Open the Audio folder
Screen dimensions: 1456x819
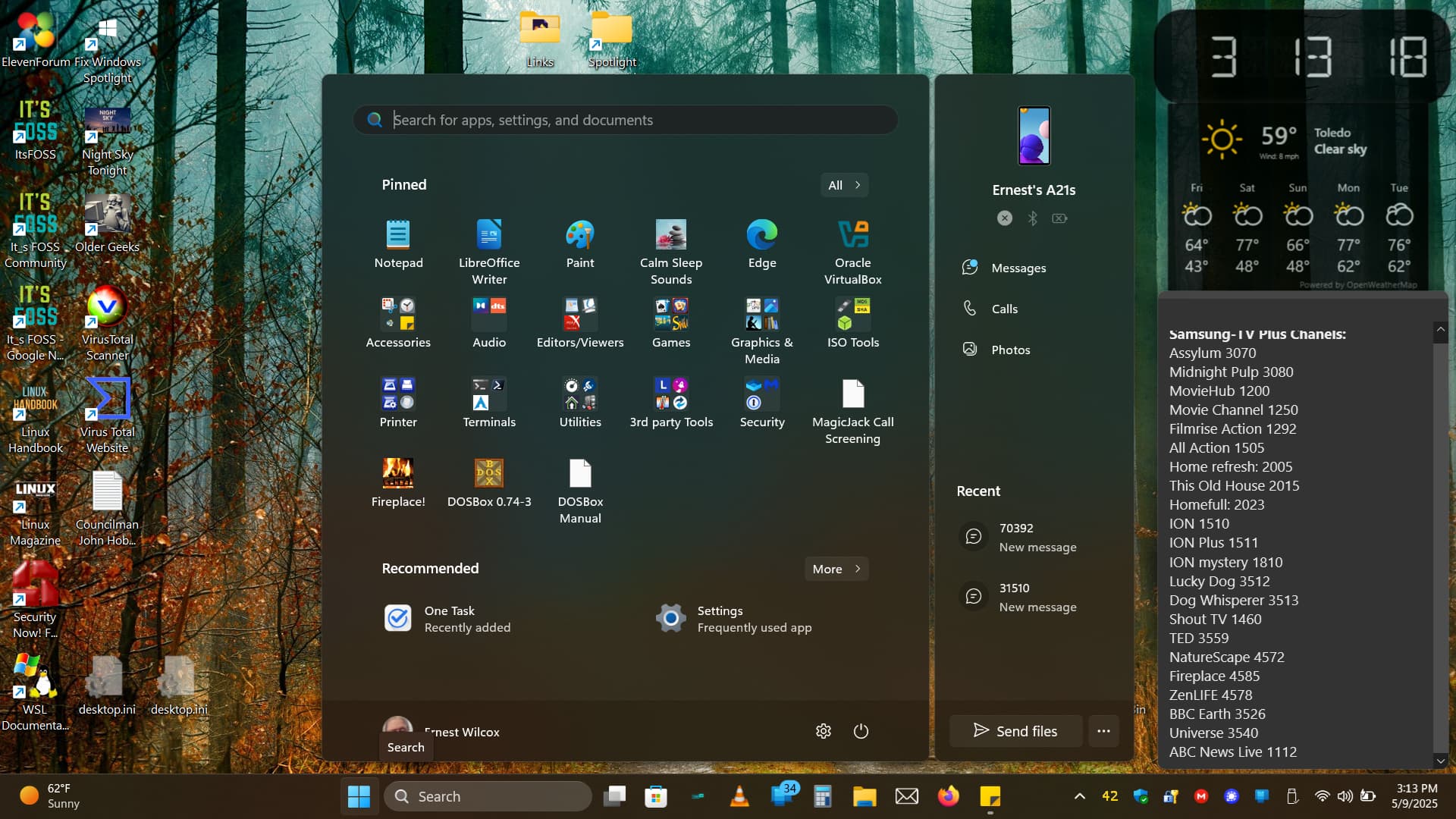[x=489, y=323]
